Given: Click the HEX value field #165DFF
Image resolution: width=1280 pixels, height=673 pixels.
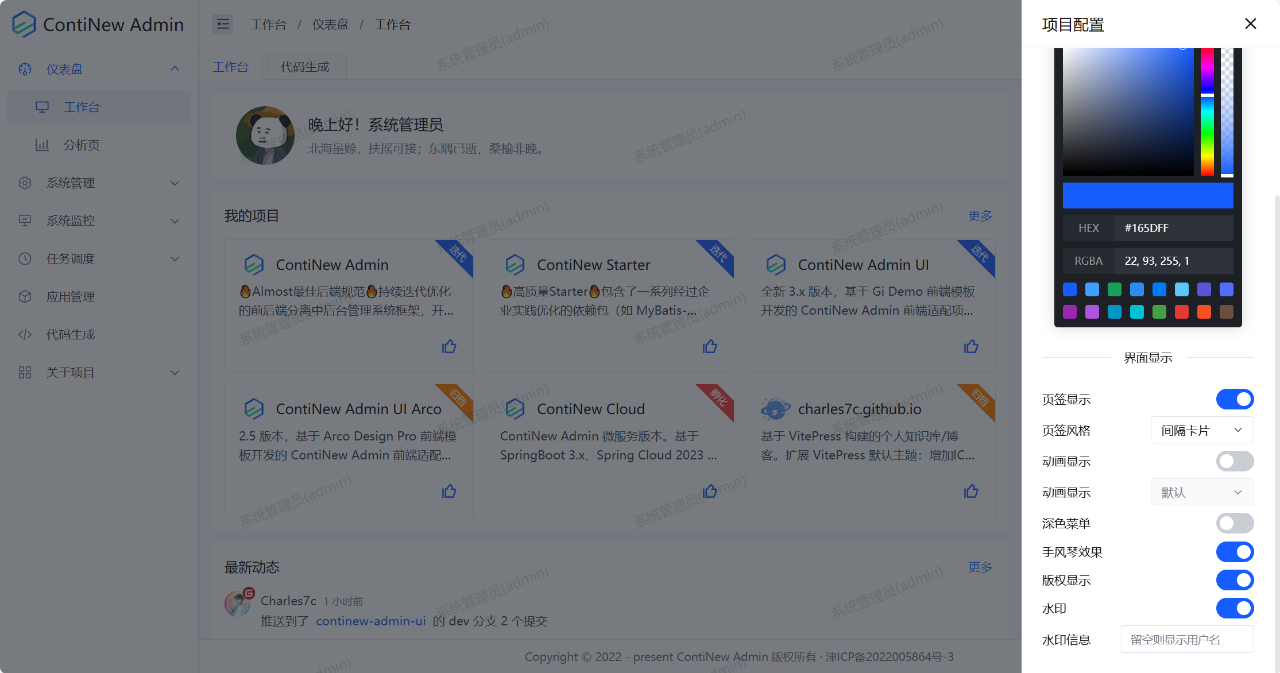Looking at the screenshot, I should [1174, 228].
